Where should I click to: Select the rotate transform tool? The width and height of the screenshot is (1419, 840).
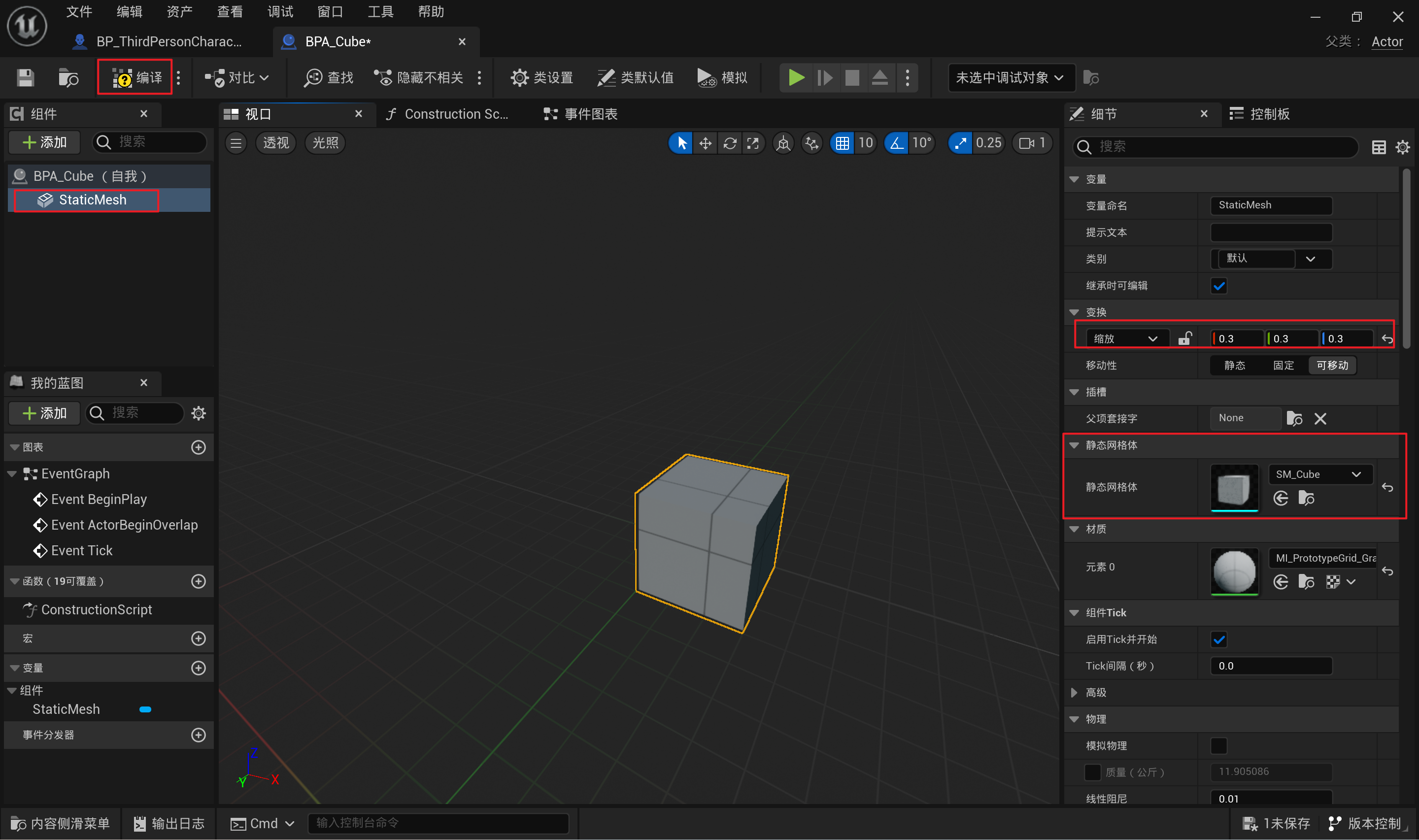click(x=730, y=143)
